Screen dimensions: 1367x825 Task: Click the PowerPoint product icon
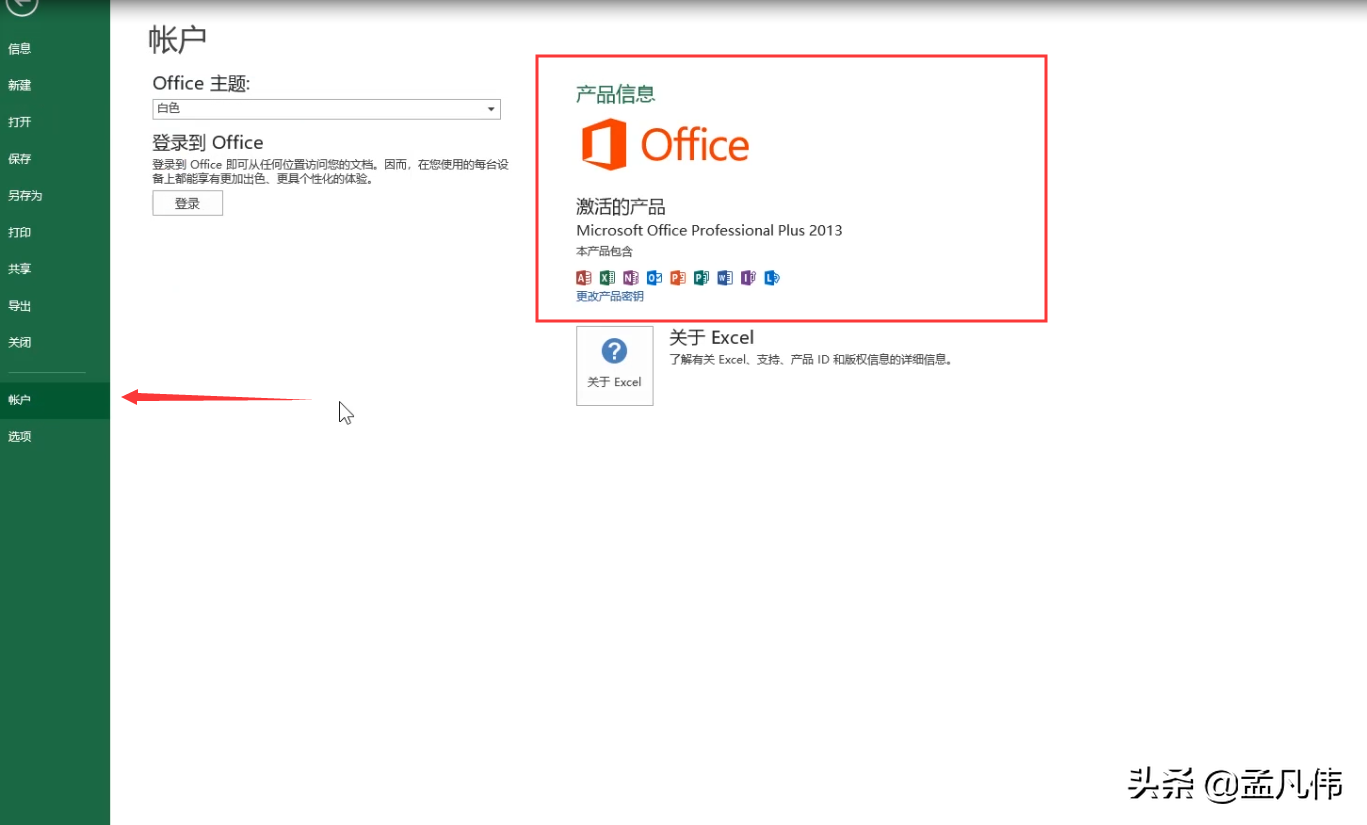point(678,278)
